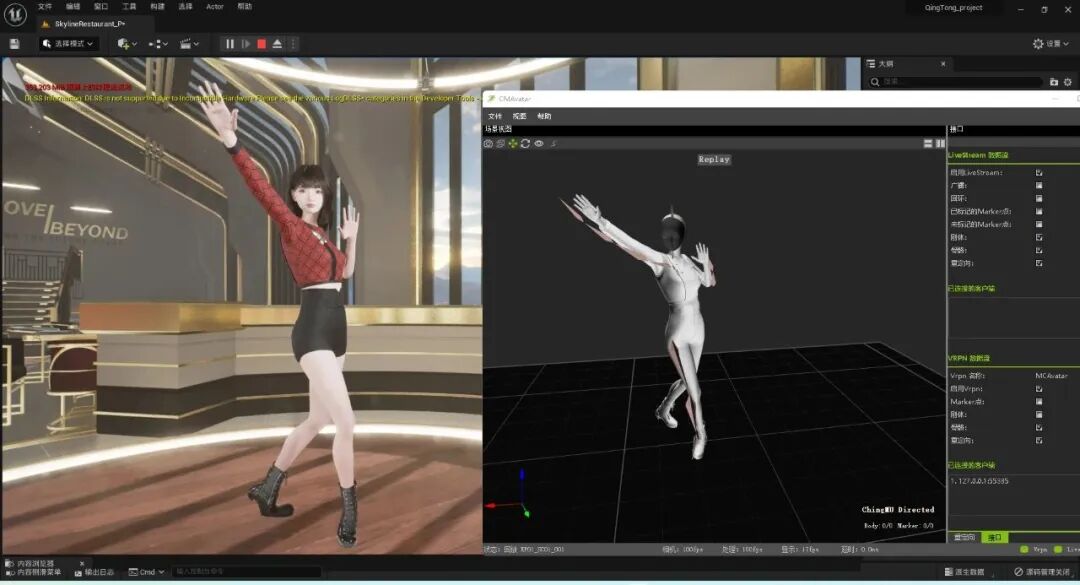Open the 文件 menu in CMAvatar window
This screenshot has width=1080, height=585.
click(x=495, y=116)
